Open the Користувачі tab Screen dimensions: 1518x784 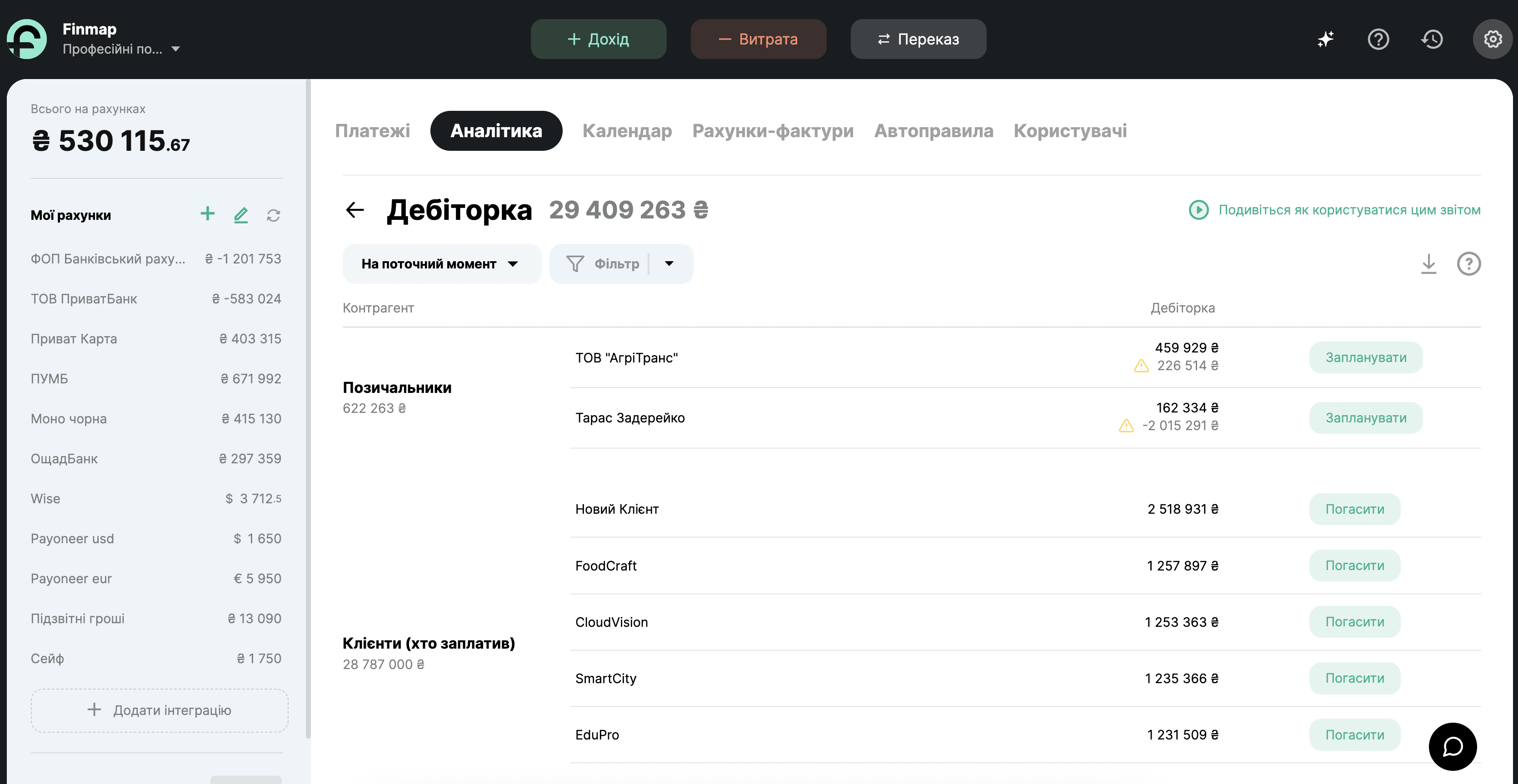[x=1070, y=131]
